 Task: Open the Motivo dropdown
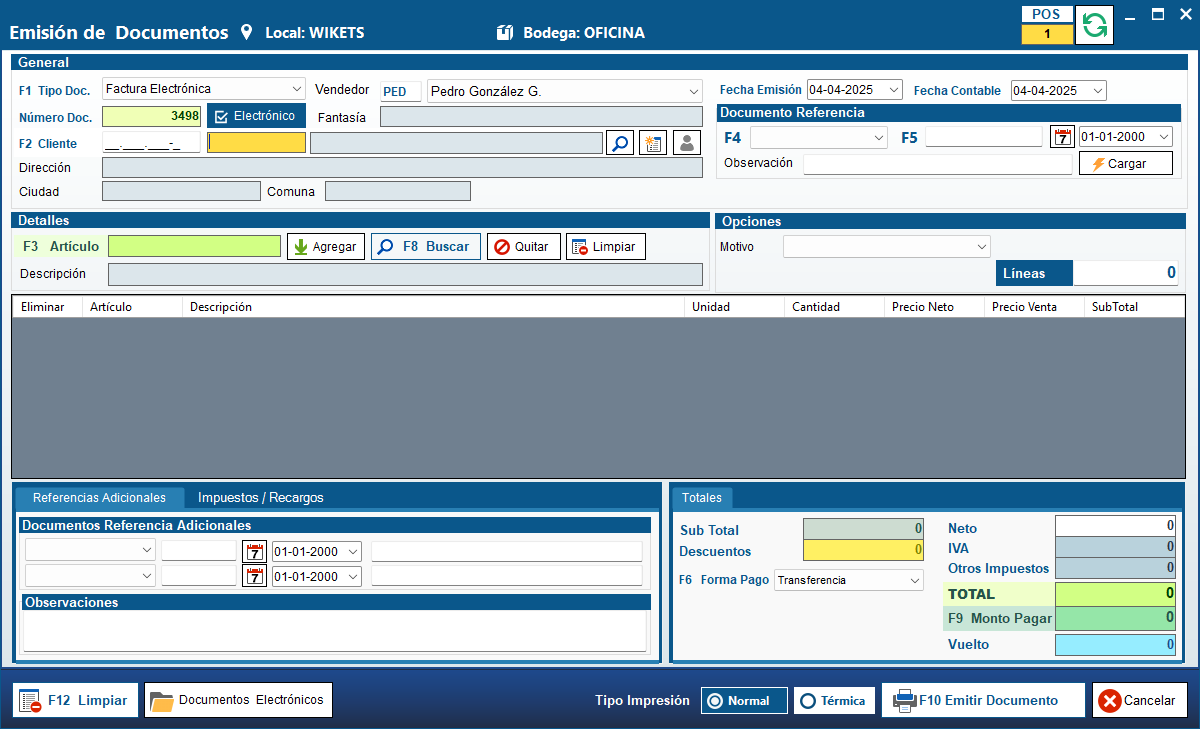click(886, 246)
